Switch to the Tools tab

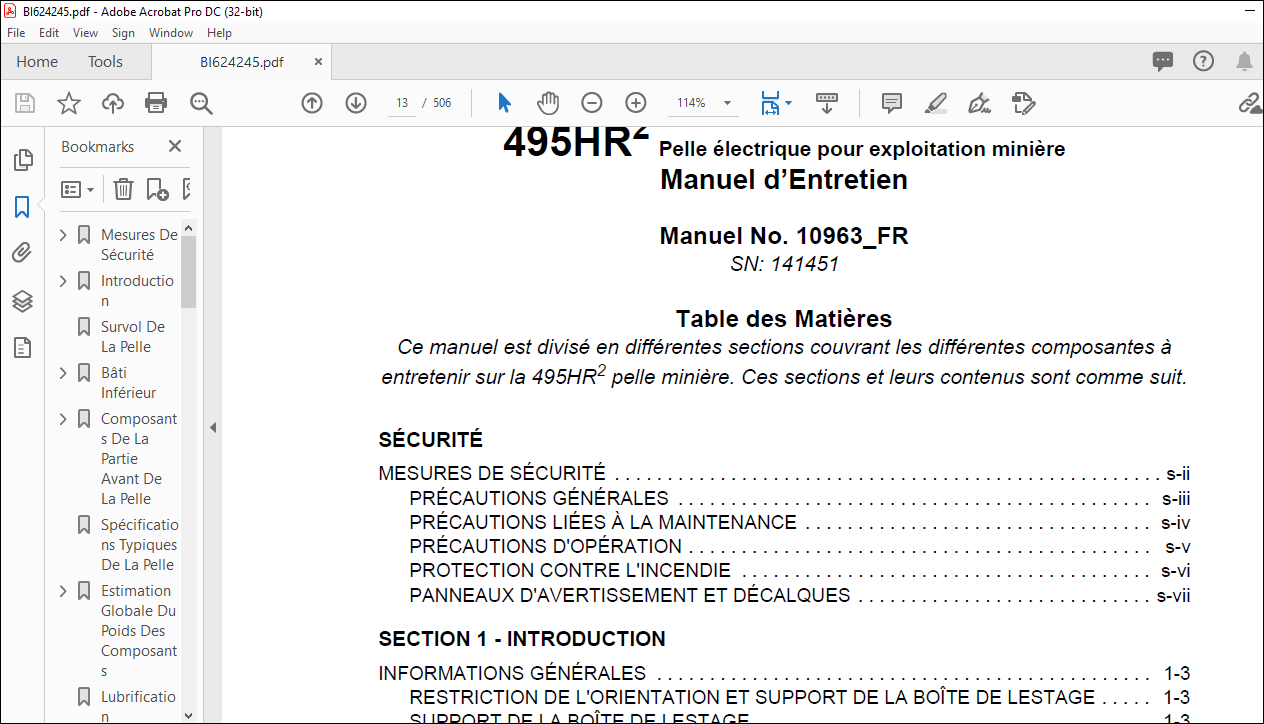point(105,62)
